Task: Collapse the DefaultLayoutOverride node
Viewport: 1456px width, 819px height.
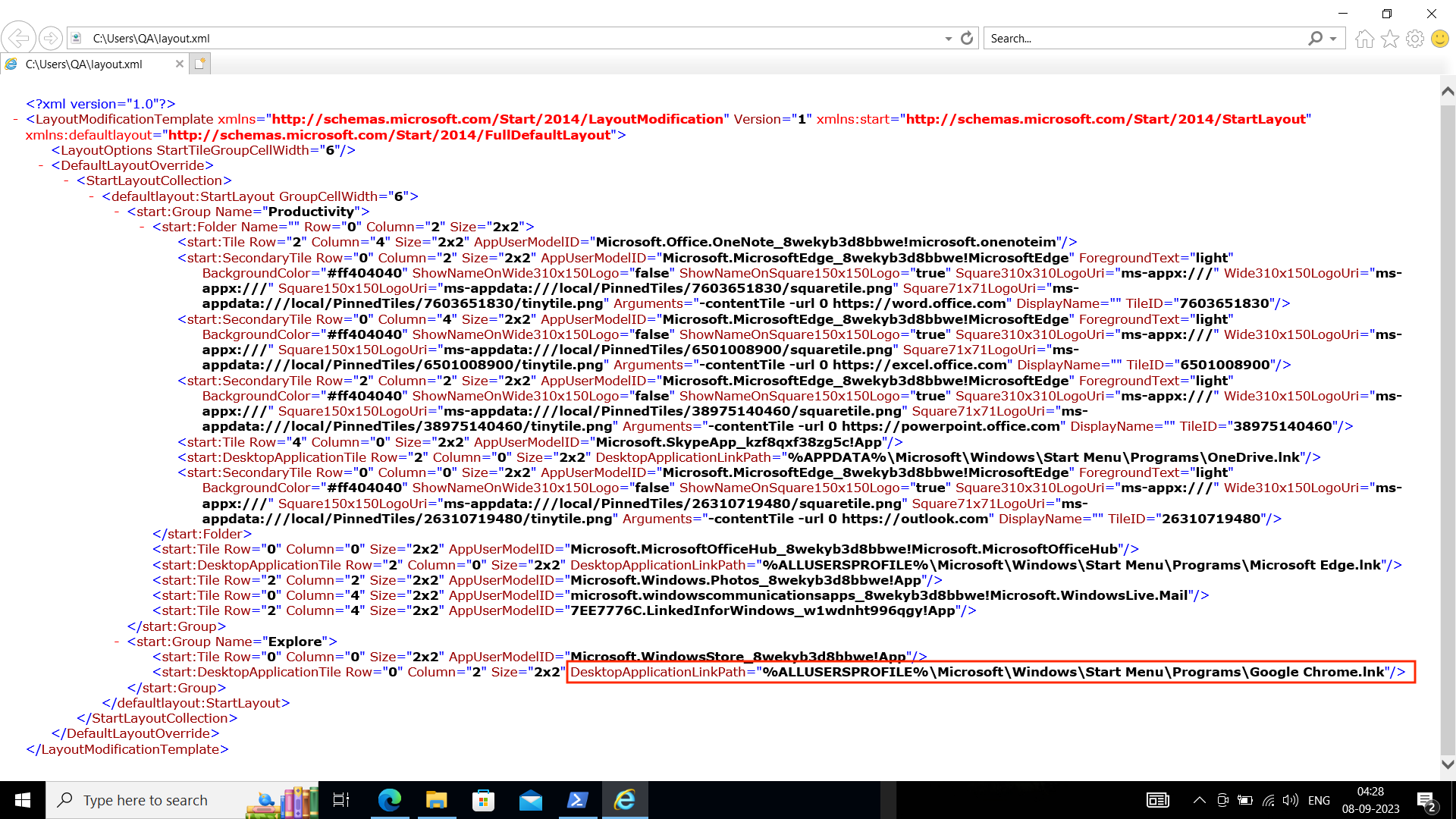Action: [x=41, y=165]
